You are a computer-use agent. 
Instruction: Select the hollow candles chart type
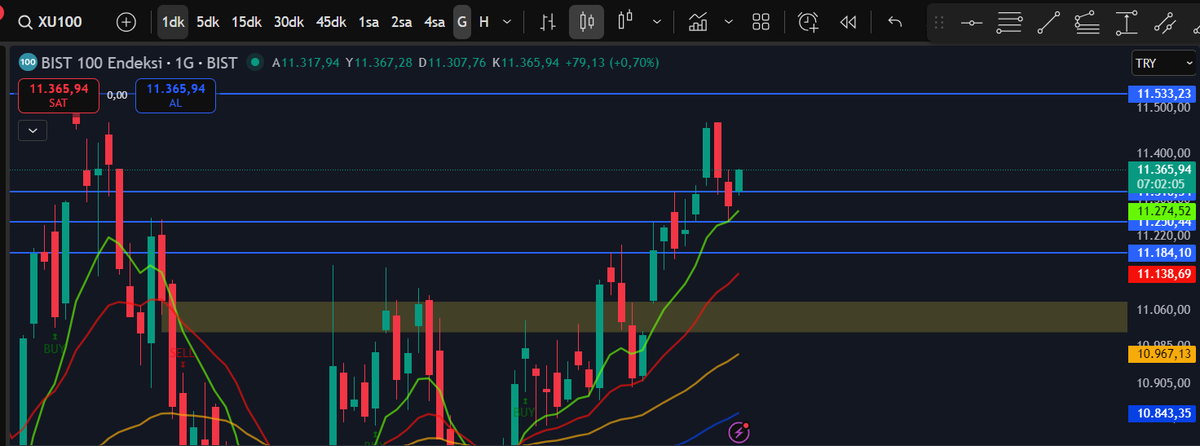(627, 21)
